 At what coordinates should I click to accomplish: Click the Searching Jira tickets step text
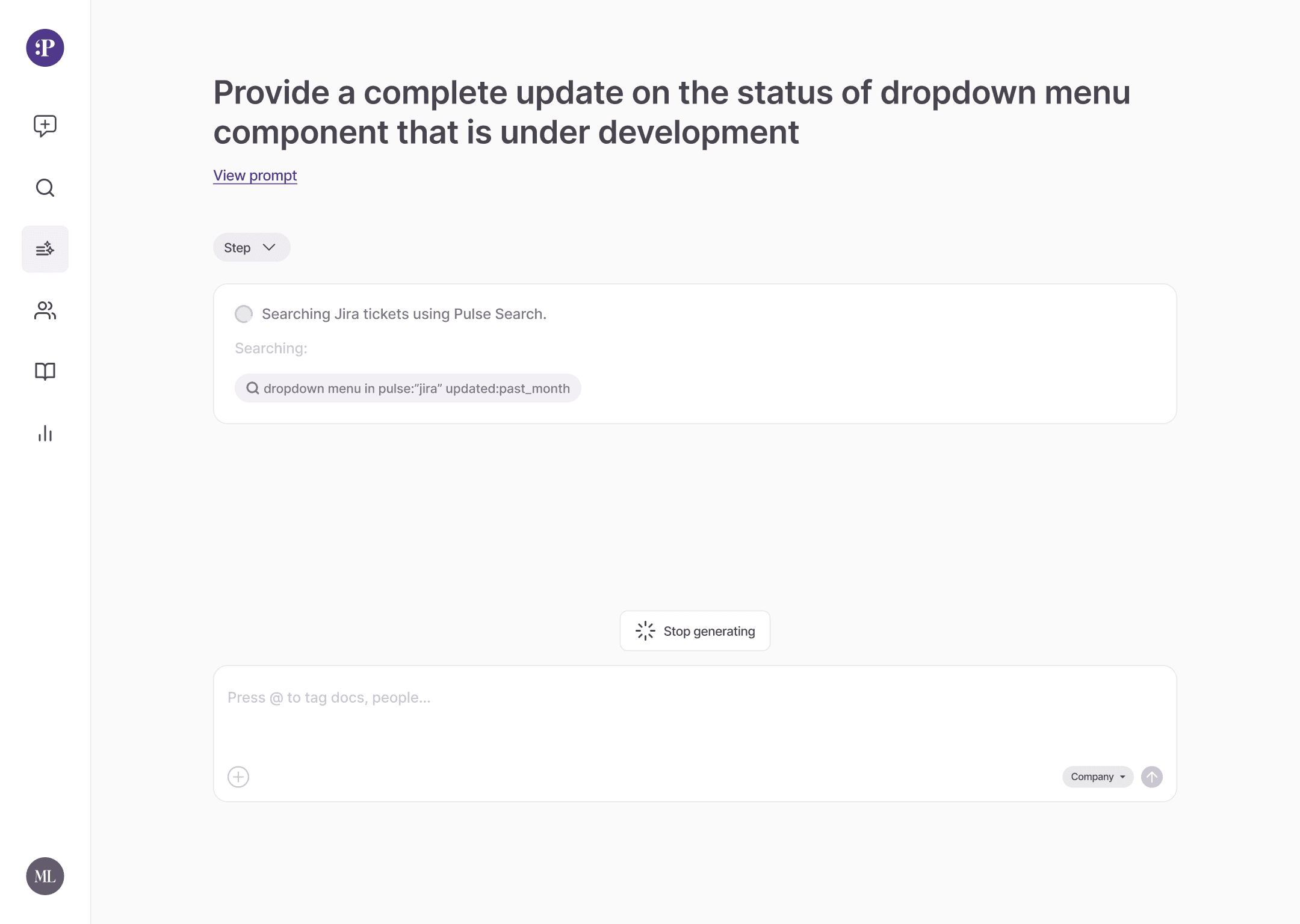[404, 314]
